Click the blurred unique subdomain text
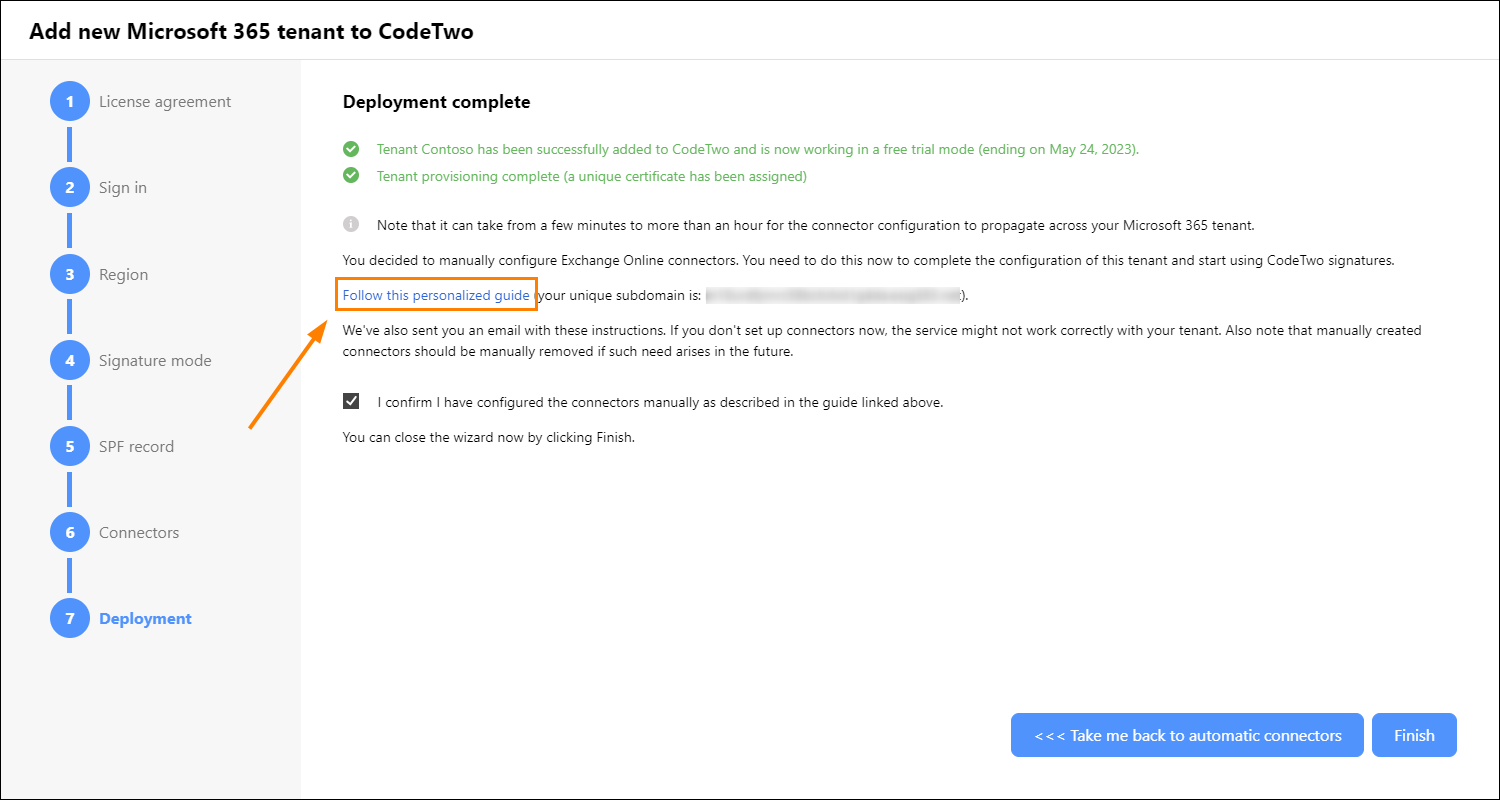The width and height of the screenshot is (1500, 800). click(832, 295)
